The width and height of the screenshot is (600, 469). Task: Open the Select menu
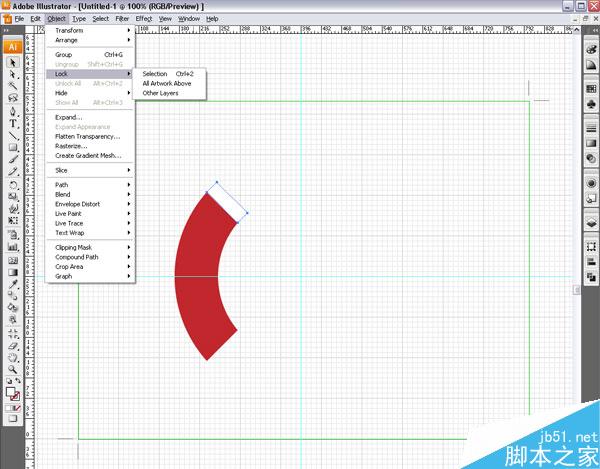[x=101, y=18]
